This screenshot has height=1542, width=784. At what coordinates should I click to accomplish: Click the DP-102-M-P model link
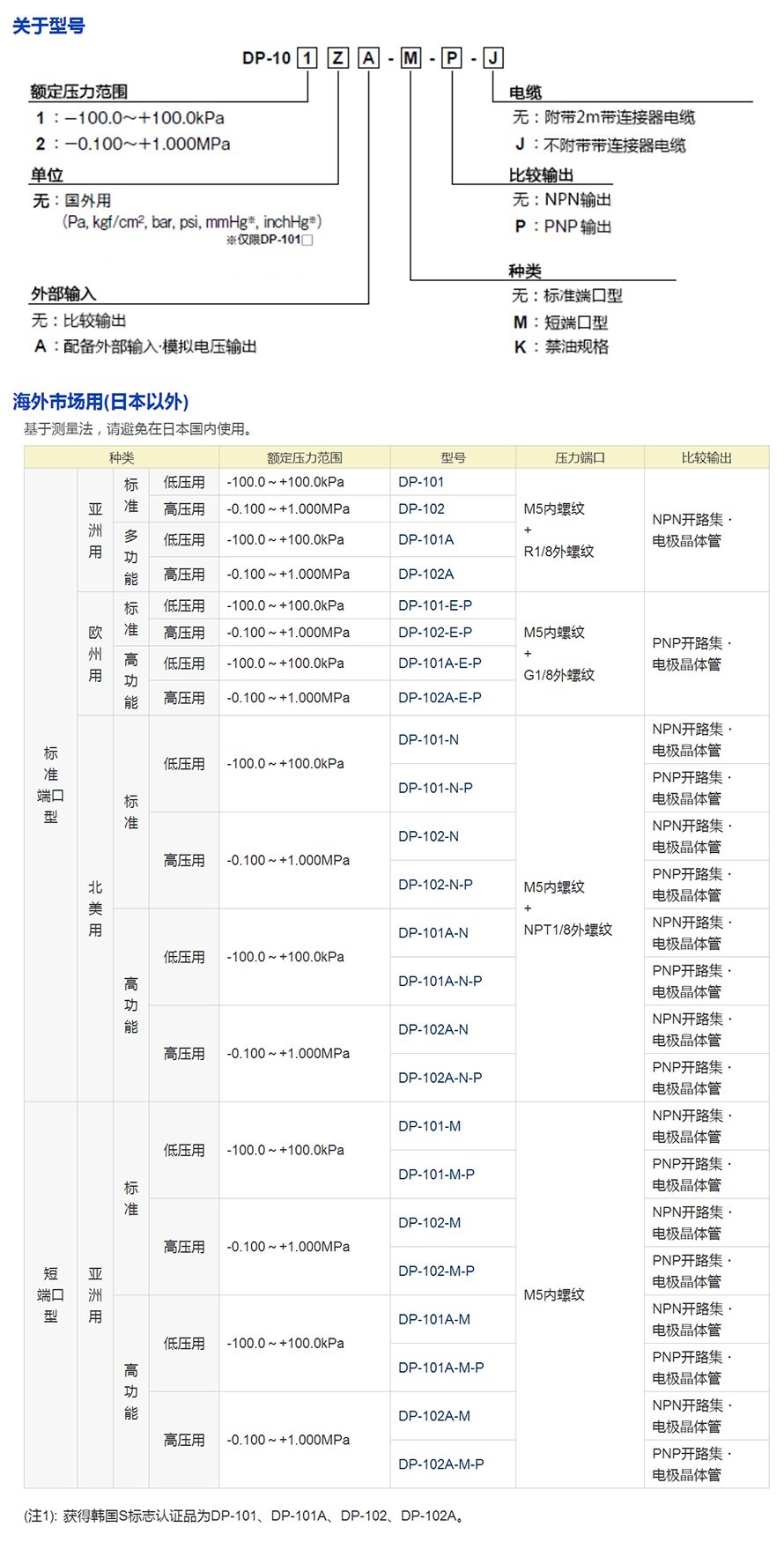[436, 1271]
